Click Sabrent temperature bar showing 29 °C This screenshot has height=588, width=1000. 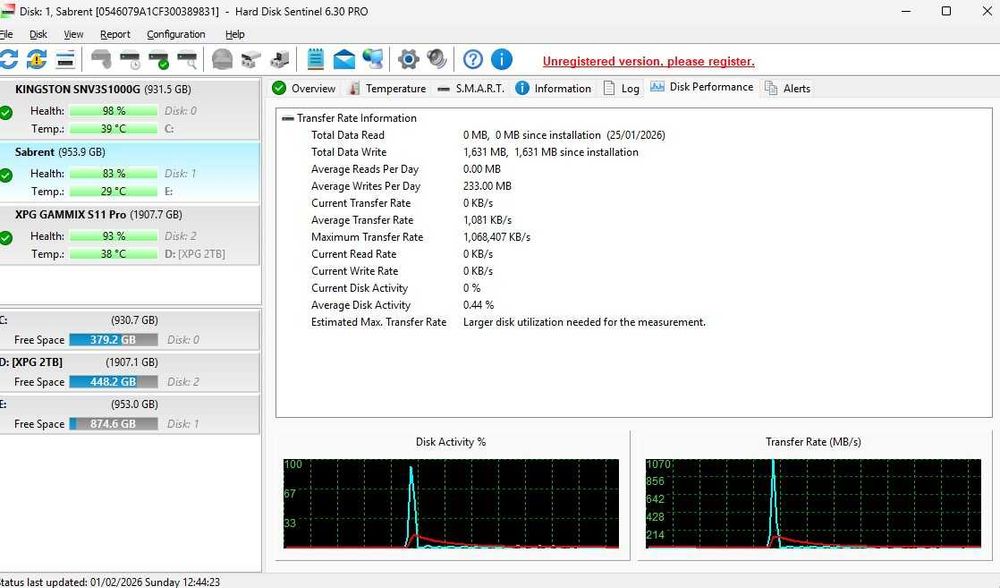(114, 191)
